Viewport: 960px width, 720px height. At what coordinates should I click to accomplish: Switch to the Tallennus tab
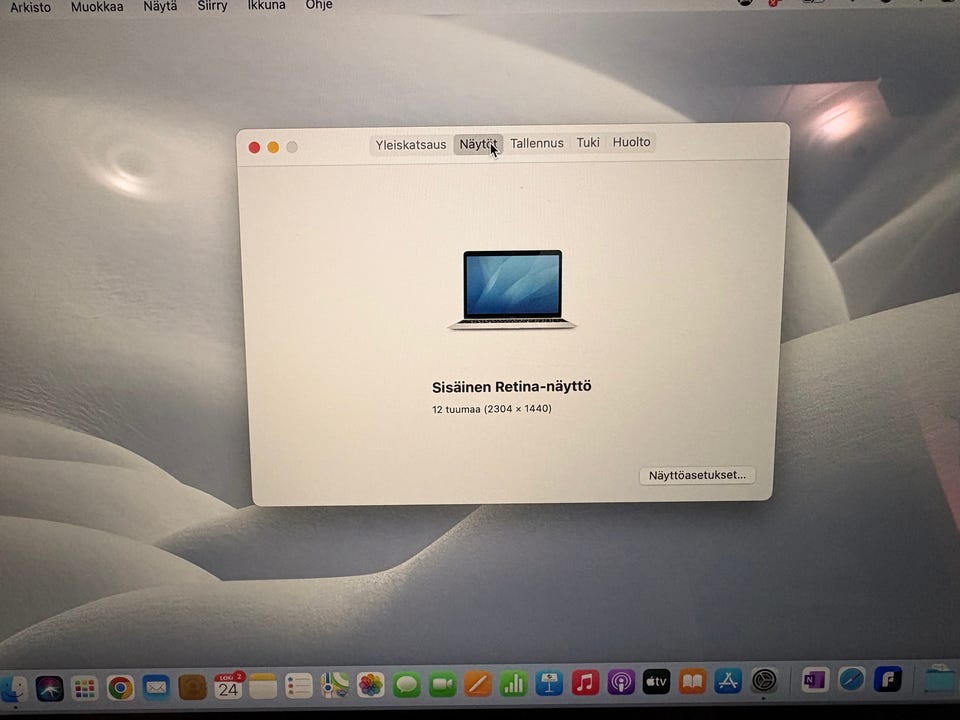(537, 143)
